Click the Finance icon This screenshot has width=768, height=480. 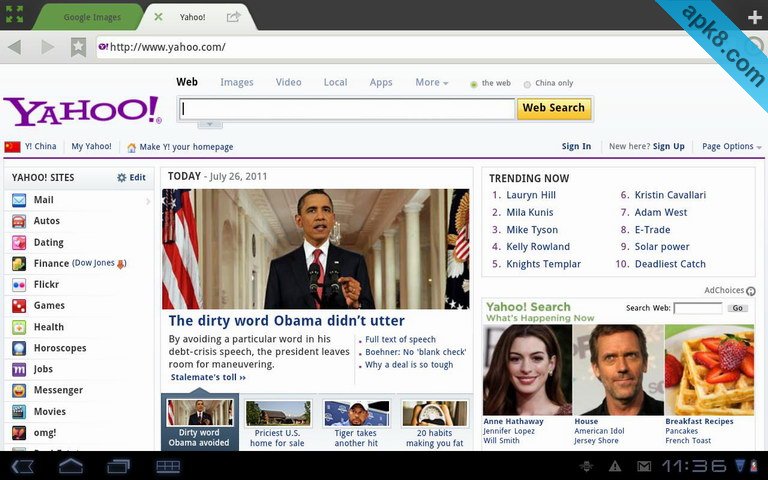pos(19,264)
